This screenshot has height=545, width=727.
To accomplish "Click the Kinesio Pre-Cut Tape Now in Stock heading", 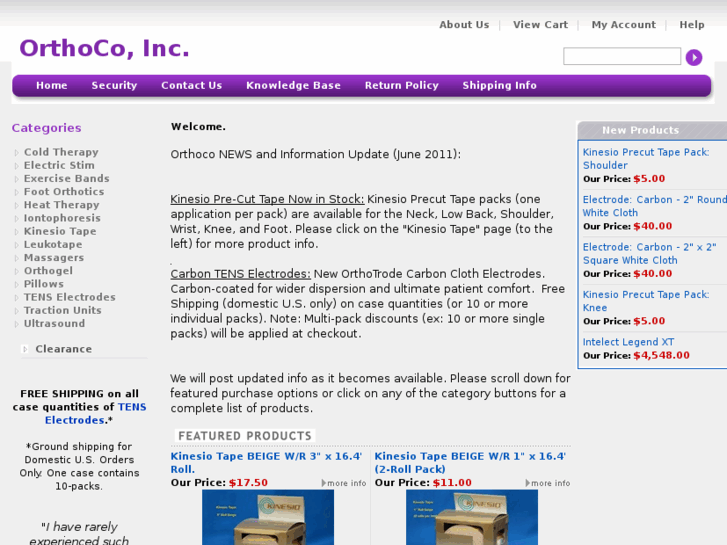I will [267, 199].
